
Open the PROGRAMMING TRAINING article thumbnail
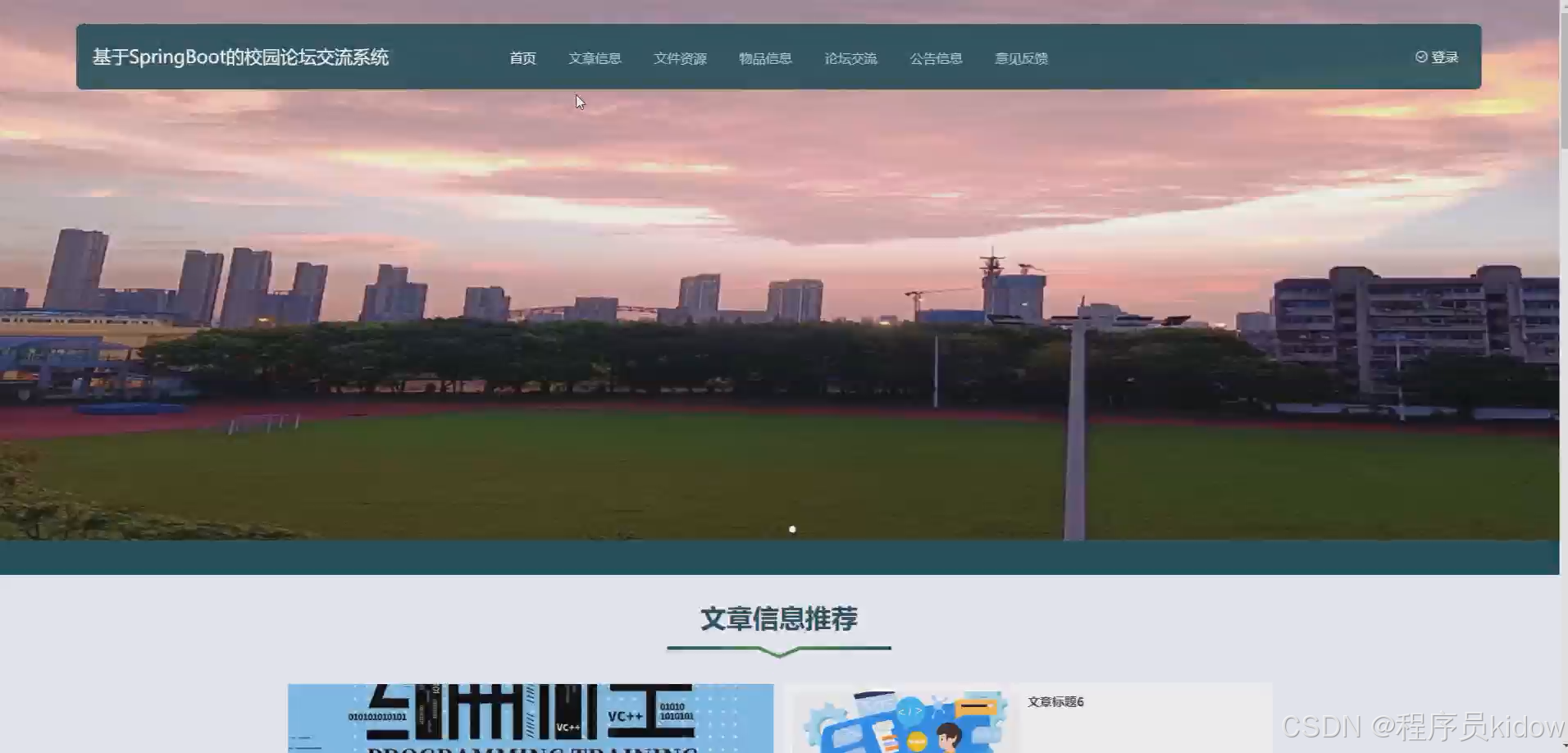coord(529,719)
